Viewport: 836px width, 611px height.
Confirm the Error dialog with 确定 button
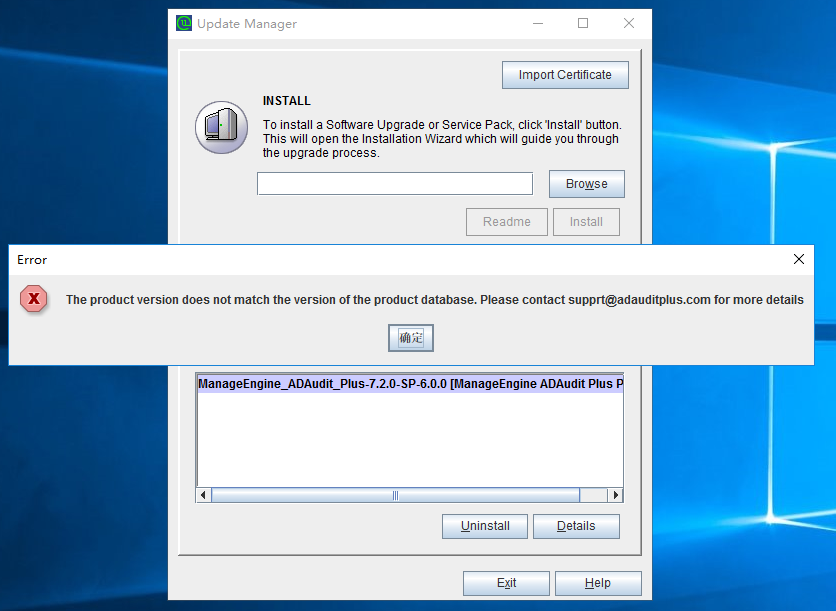click(x=411, y=337)
